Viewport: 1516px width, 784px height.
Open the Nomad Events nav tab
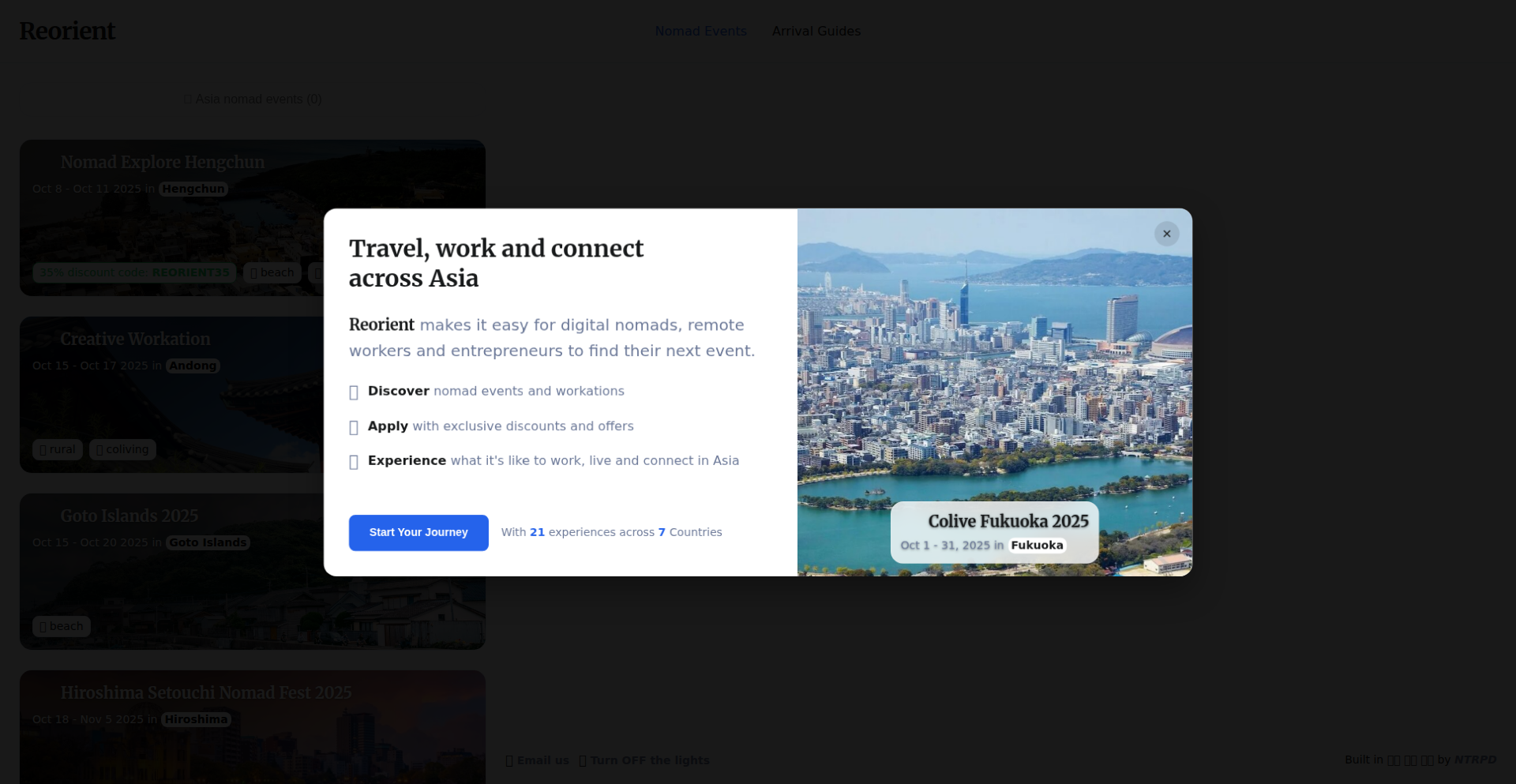point(700,32)
